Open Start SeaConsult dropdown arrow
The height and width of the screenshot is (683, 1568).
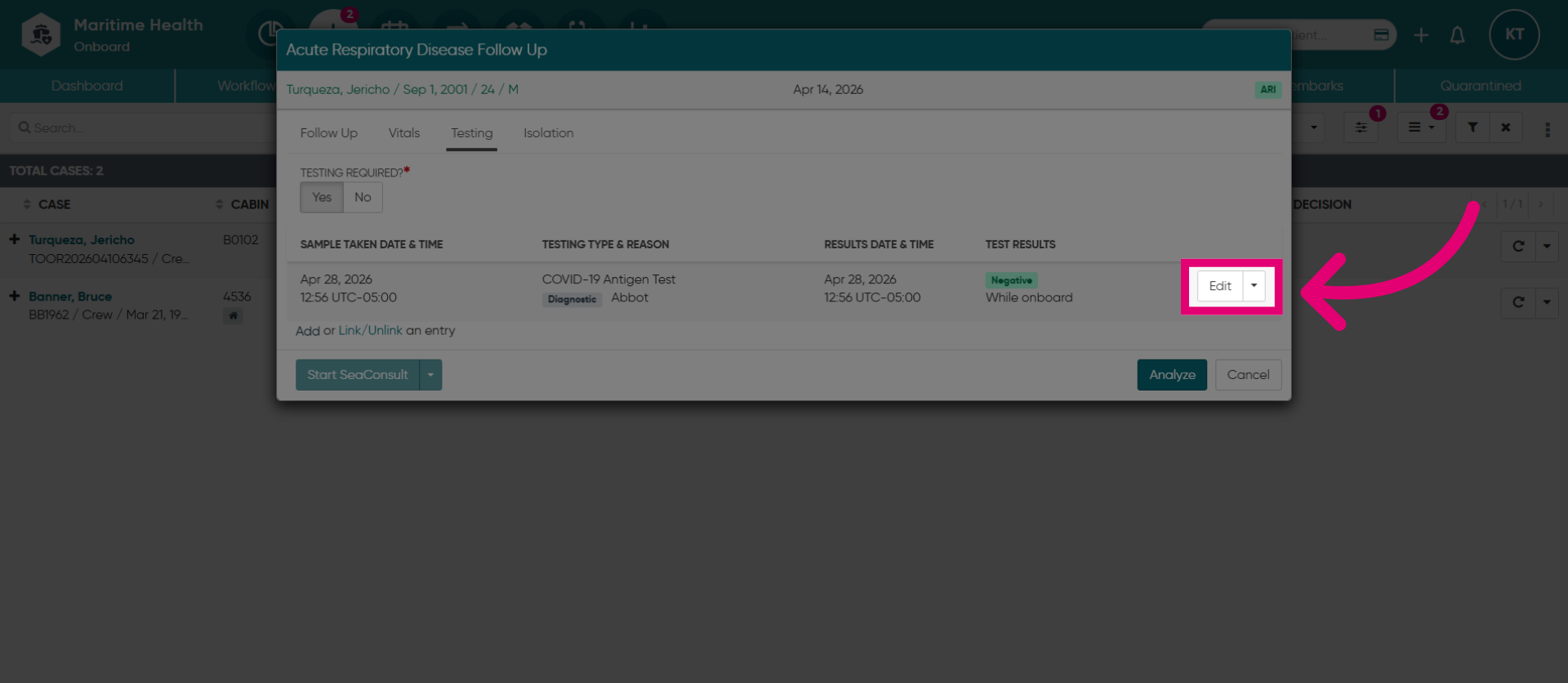point(430,375)
